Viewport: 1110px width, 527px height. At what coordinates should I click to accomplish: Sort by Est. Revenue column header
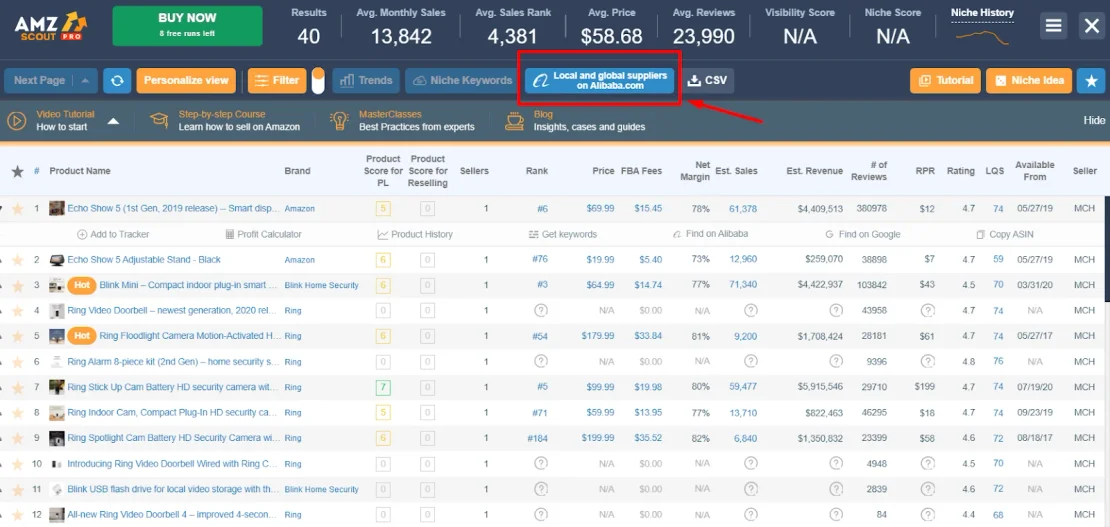pos(815,171)
